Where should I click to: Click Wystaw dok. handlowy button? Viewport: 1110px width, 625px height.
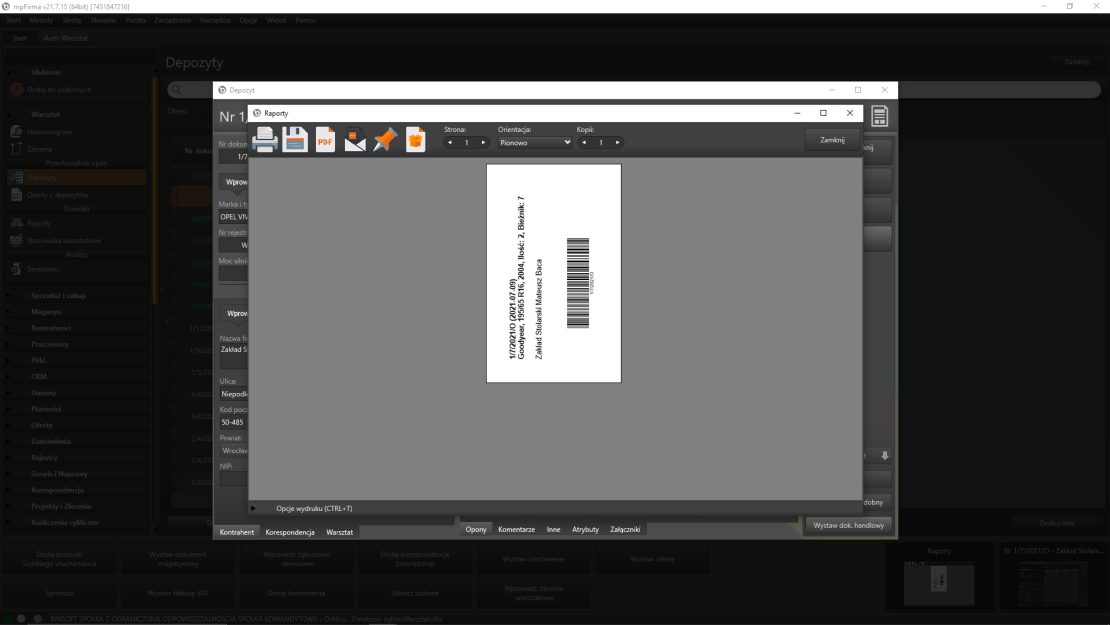(848, 525)
